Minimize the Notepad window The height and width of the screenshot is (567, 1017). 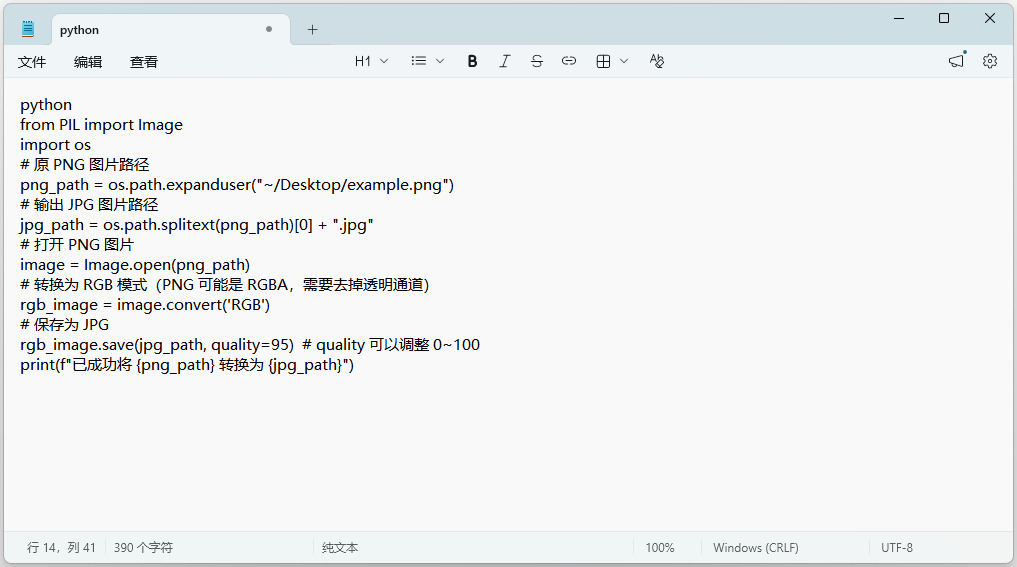click(899, 18)
